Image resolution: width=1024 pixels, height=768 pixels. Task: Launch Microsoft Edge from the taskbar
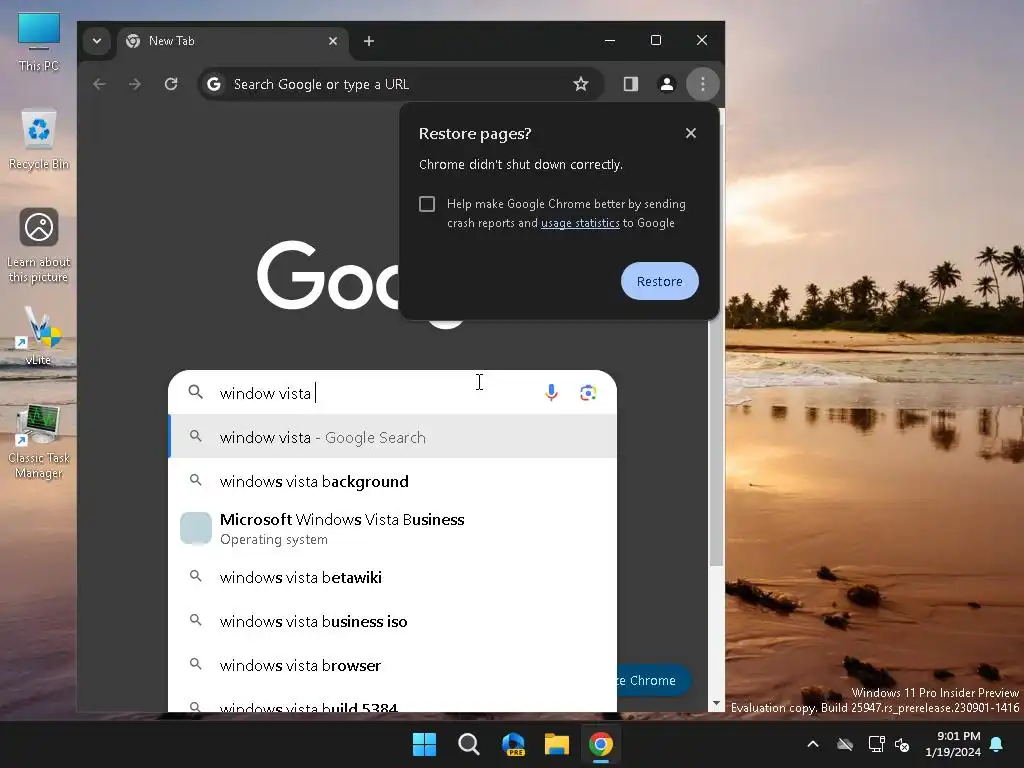click(x=513, y=744)
